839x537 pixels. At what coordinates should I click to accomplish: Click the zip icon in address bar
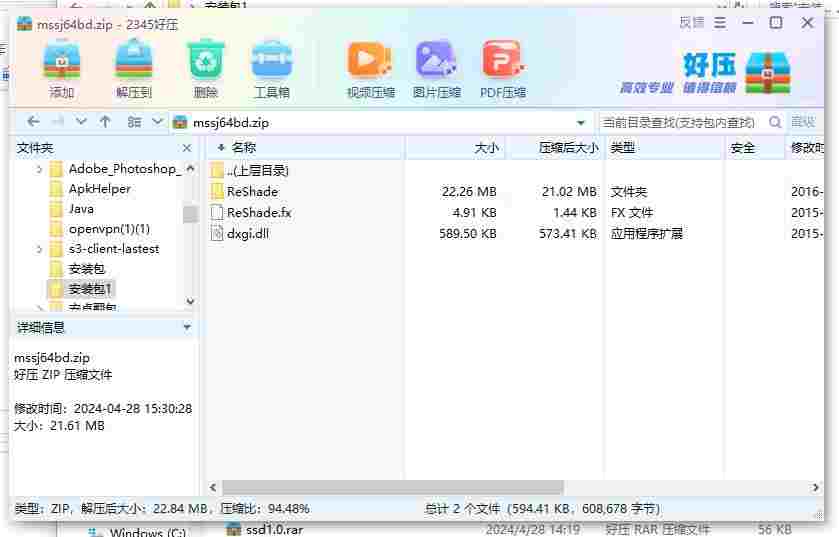click(x=180, y=122)
